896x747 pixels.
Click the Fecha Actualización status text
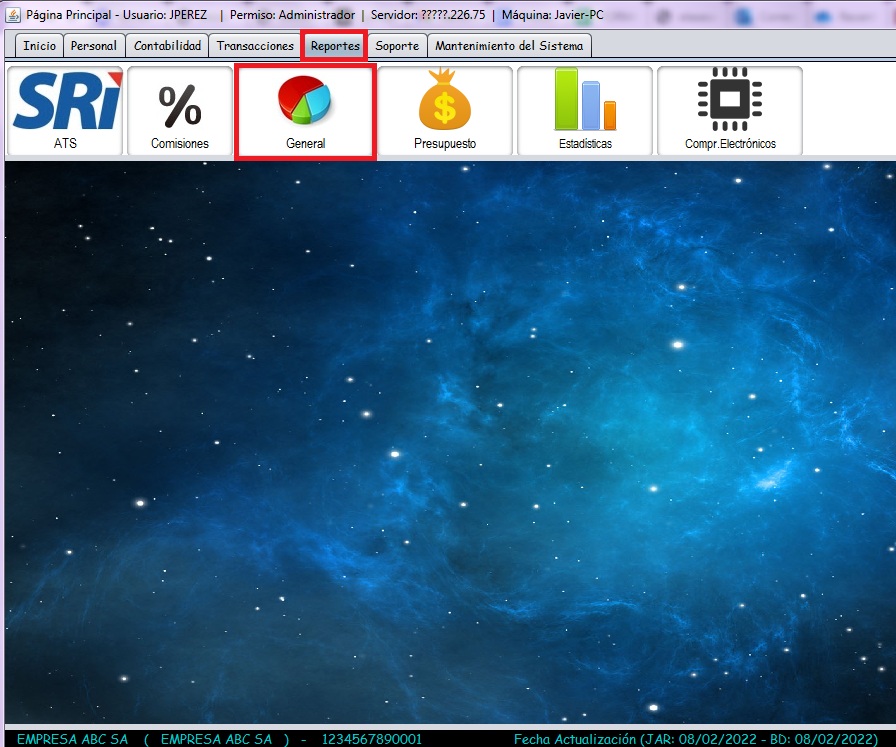pos(702,738)
